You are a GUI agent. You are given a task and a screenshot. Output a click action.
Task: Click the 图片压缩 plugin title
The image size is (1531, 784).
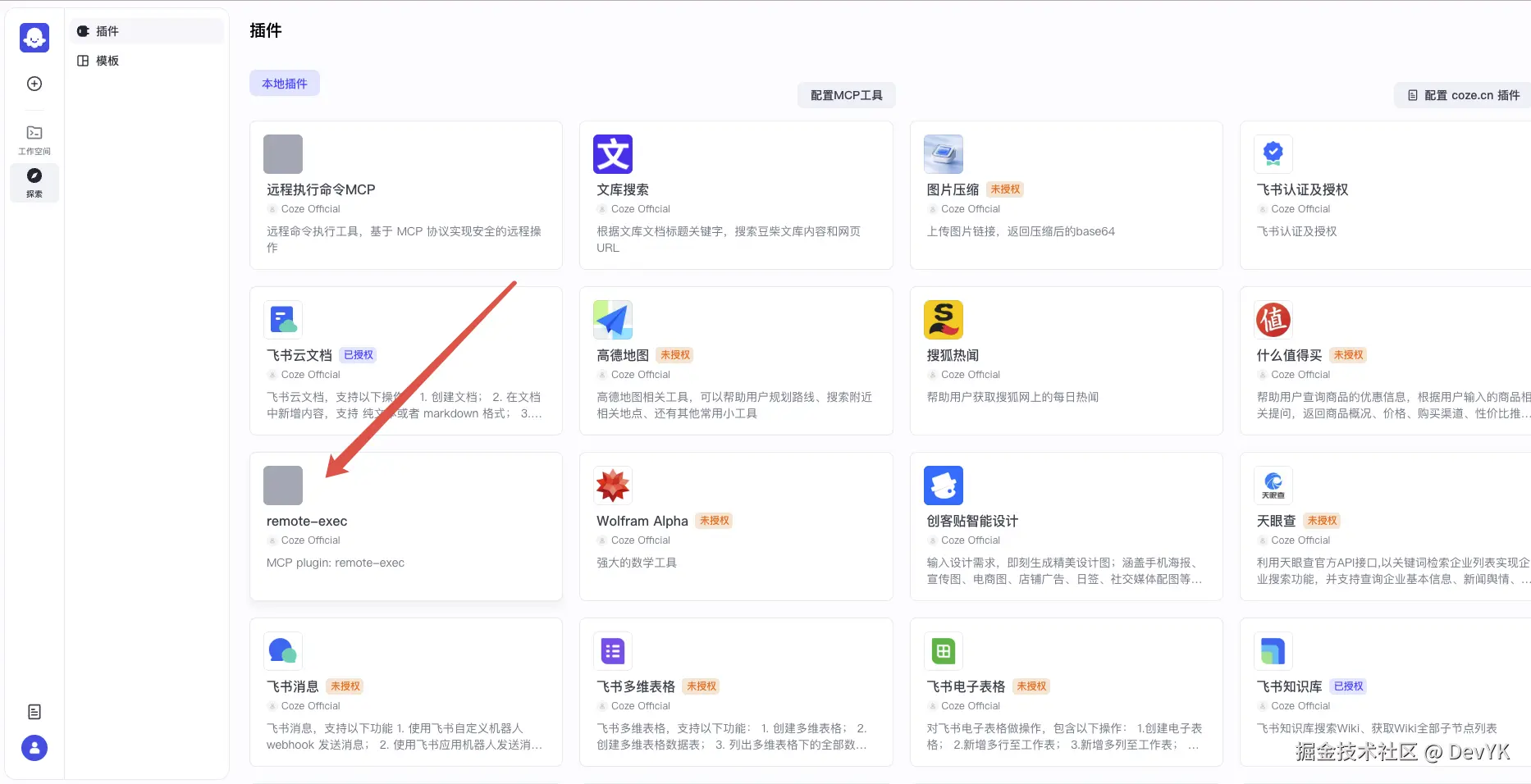point(953,189)
